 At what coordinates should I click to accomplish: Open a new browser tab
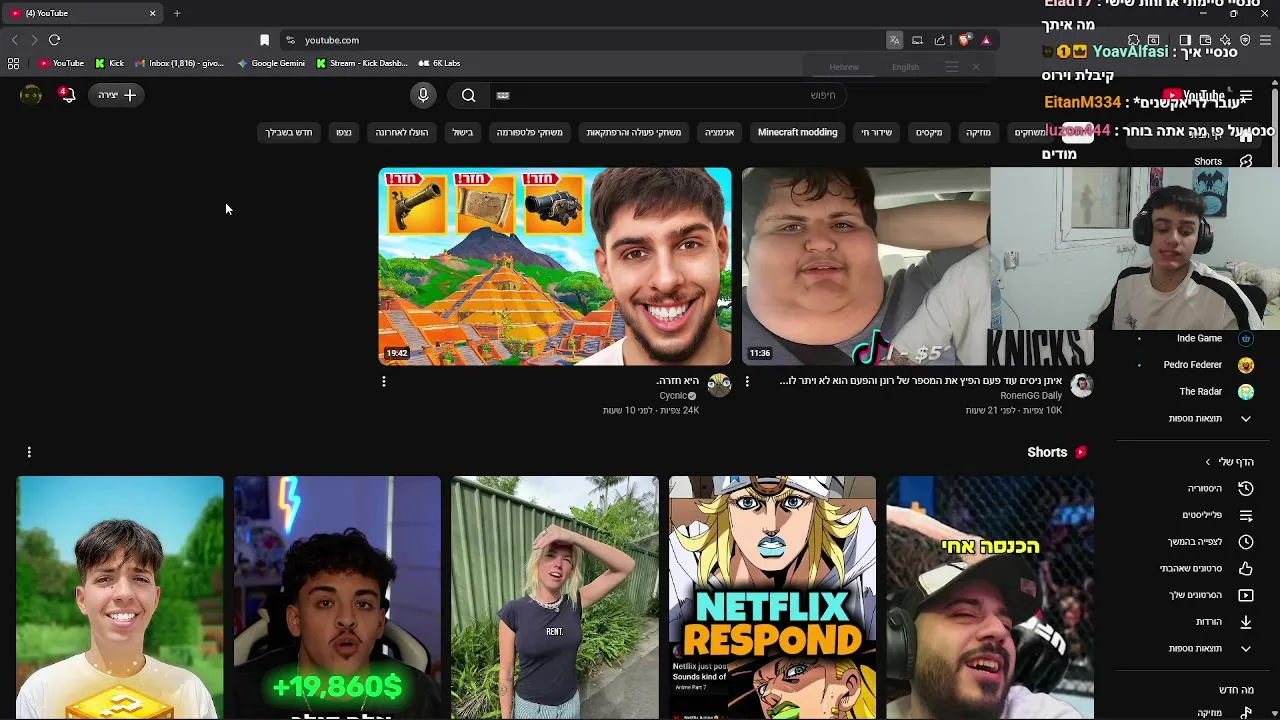177,13
